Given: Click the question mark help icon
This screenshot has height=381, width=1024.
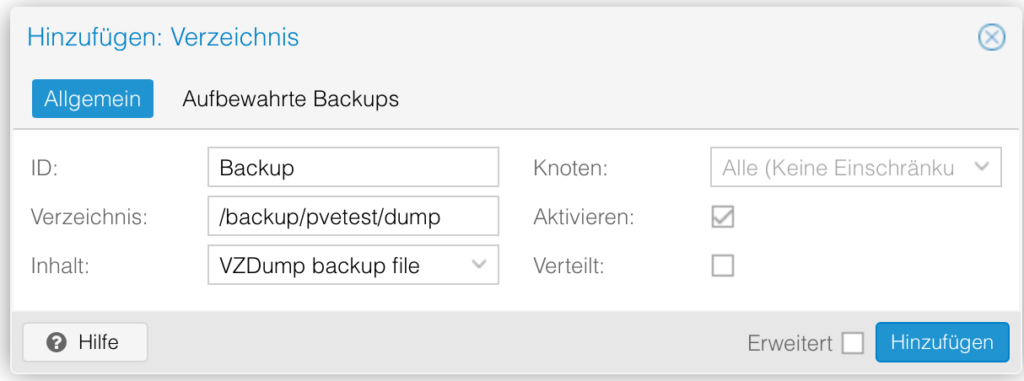Looking at the screenshot, I should [57, 342].
